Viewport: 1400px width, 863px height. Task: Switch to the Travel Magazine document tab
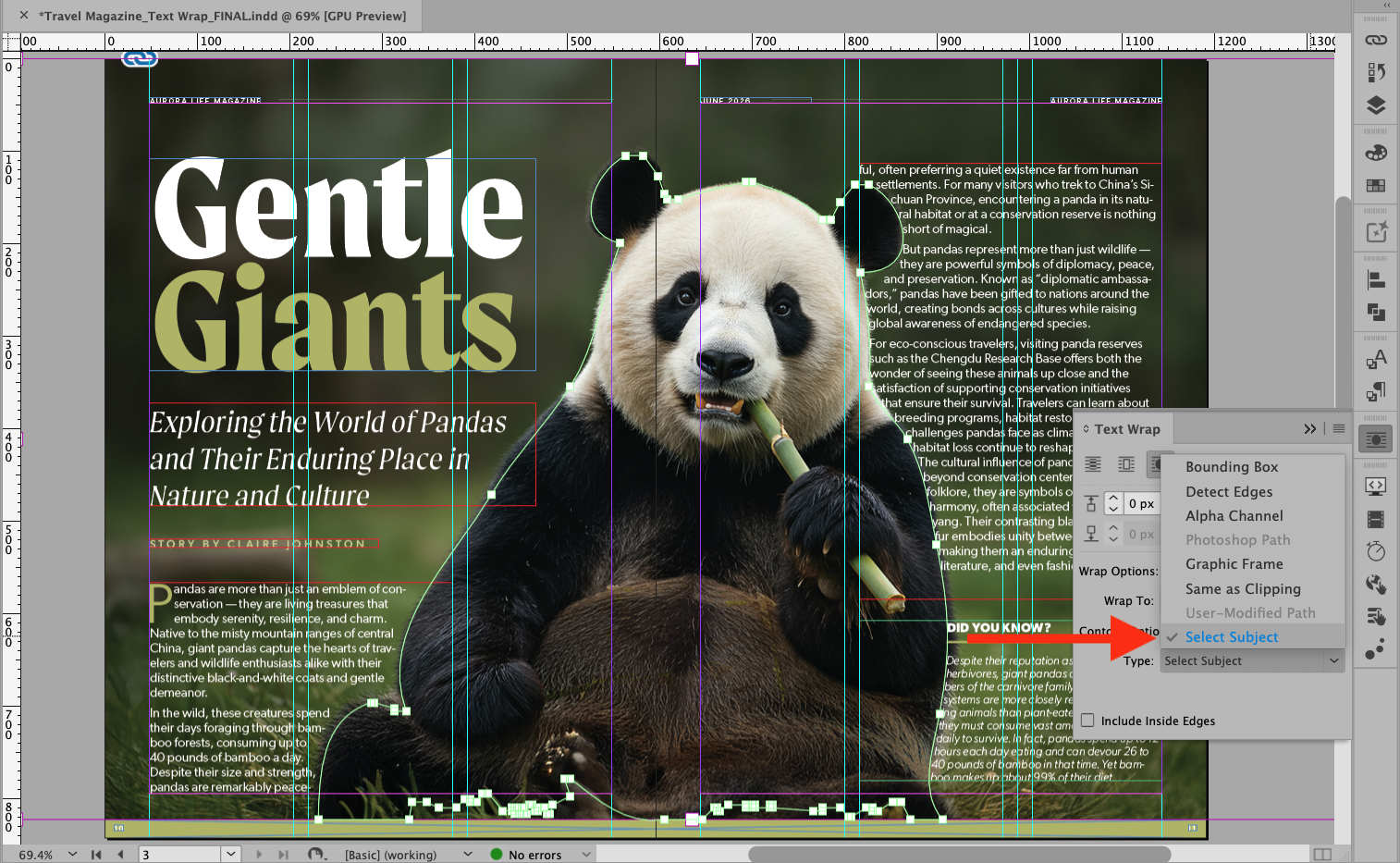pos(222,16)
